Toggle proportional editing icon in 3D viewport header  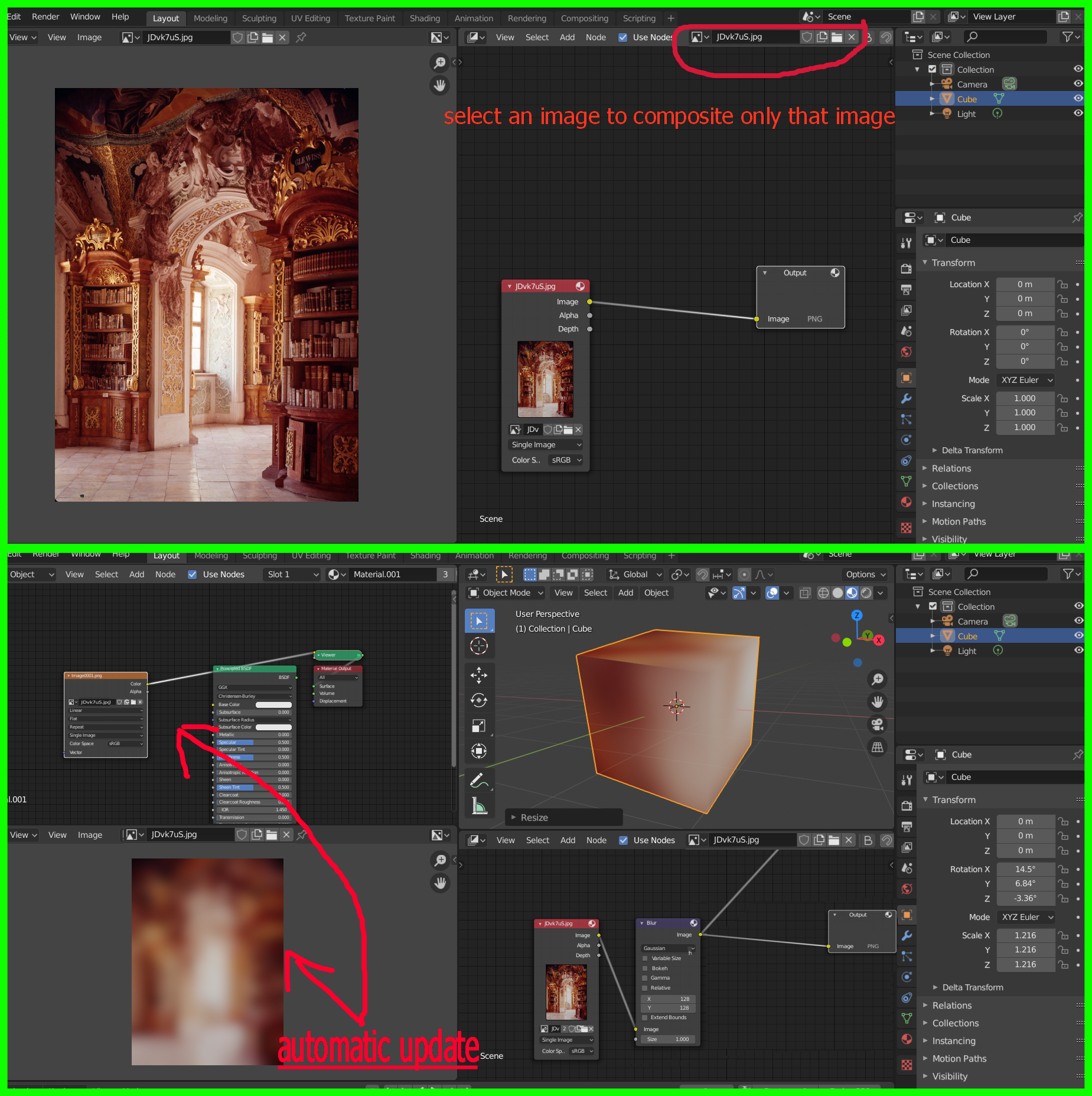click(745, 574)
